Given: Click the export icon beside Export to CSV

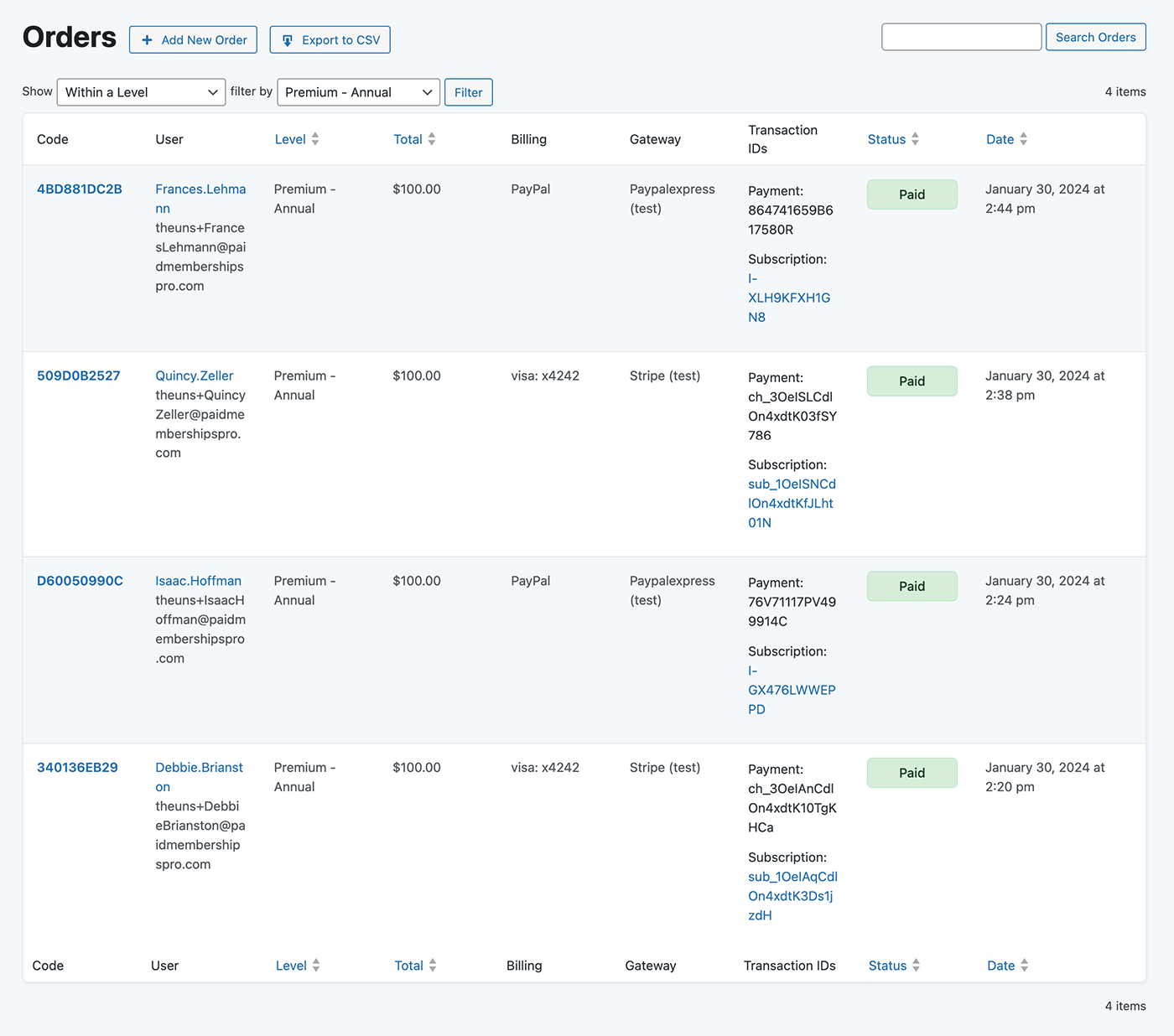Looking at the screenshot, I should pos(288,39).
